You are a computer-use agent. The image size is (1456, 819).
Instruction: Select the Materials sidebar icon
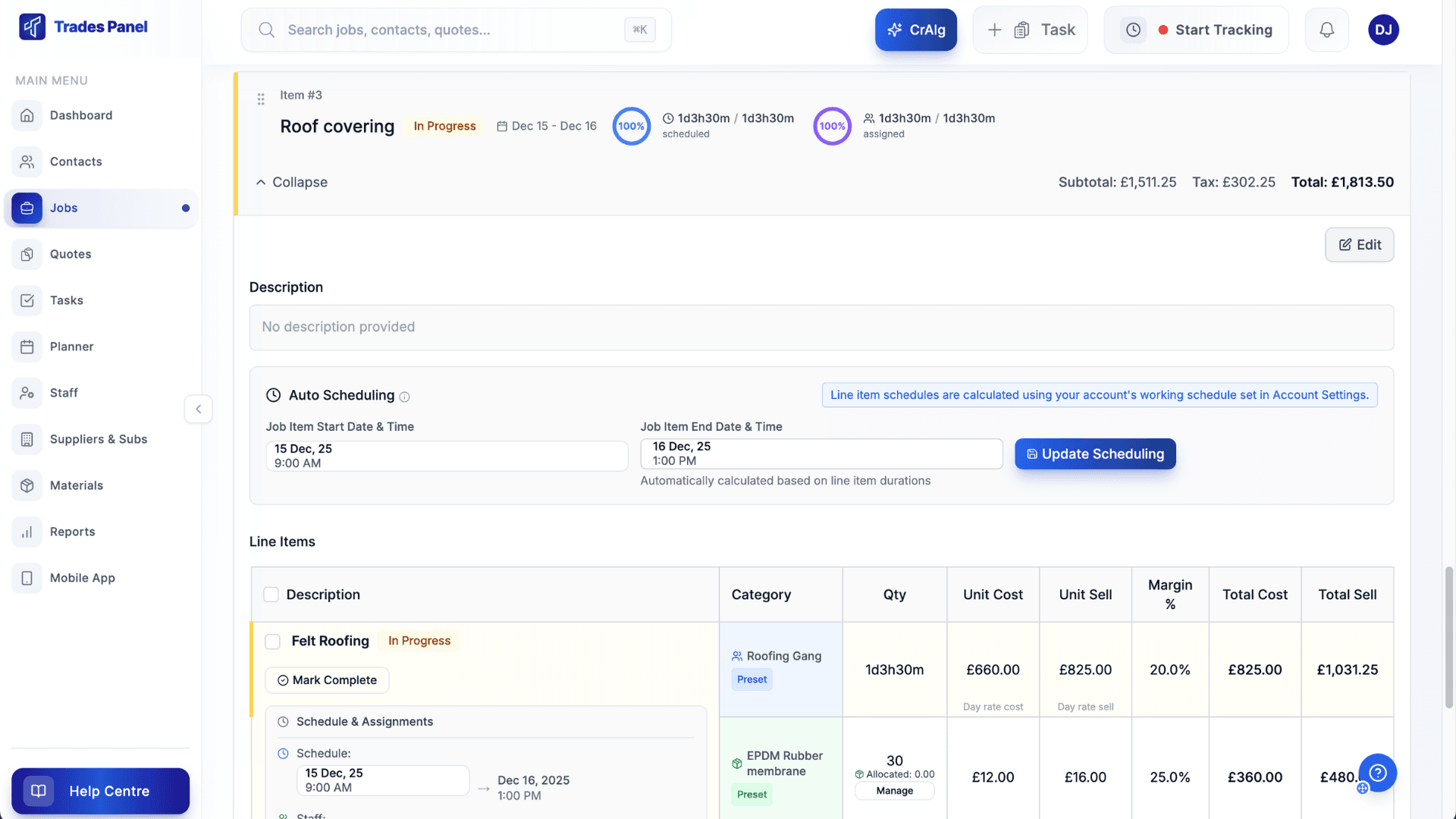tap(27, 485)
